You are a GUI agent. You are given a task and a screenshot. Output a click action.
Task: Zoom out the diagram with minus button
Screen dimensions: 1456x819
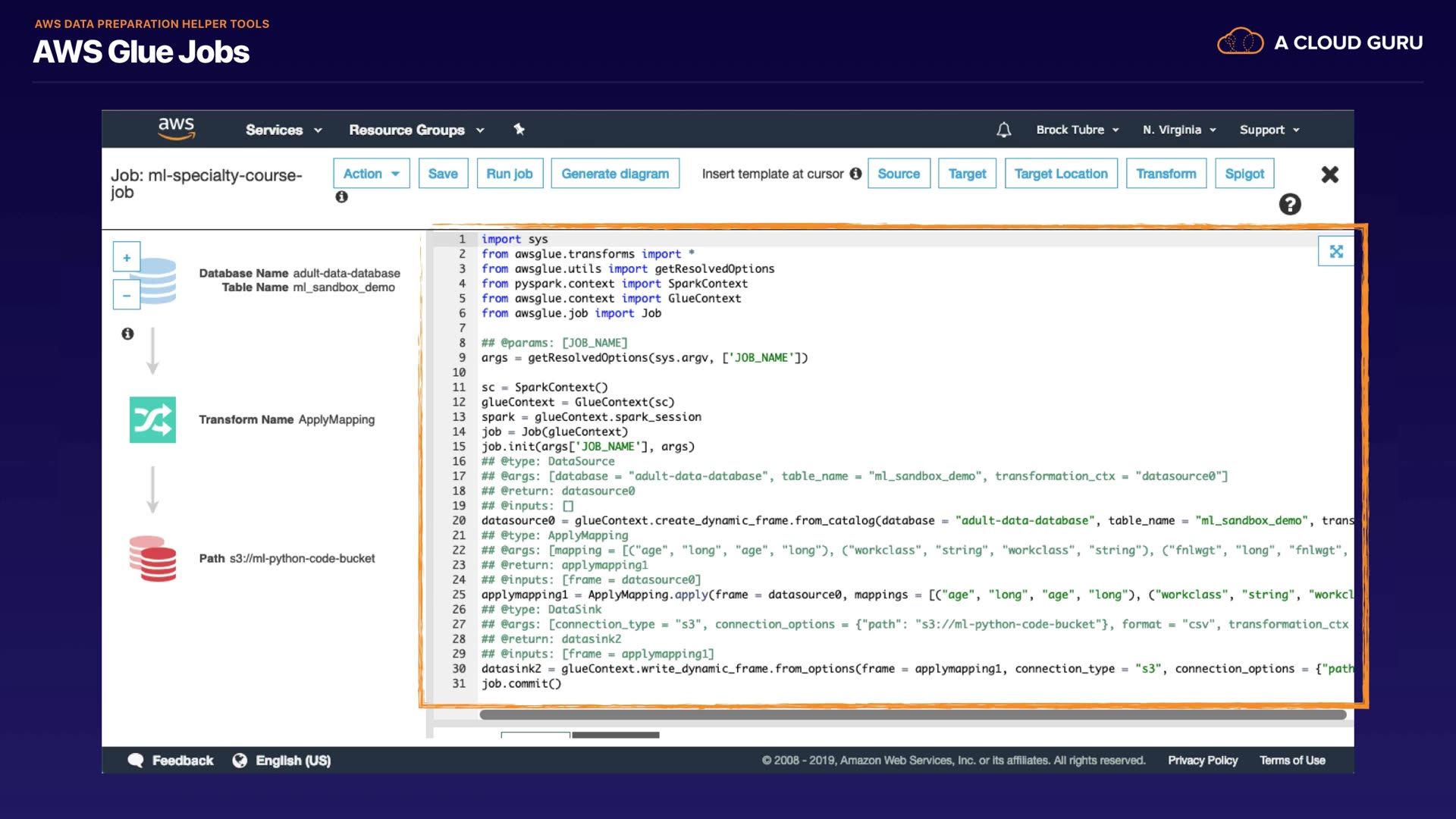pyautogui.click(x=127, y=295)
